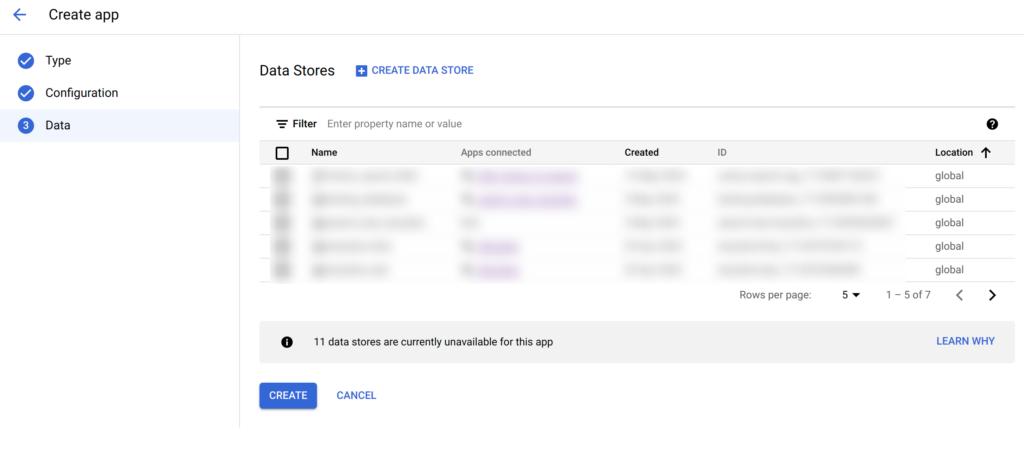This screenshot has width=1024, height=450.
Task: Open the Rows per page dropdown
Action: 851,295
